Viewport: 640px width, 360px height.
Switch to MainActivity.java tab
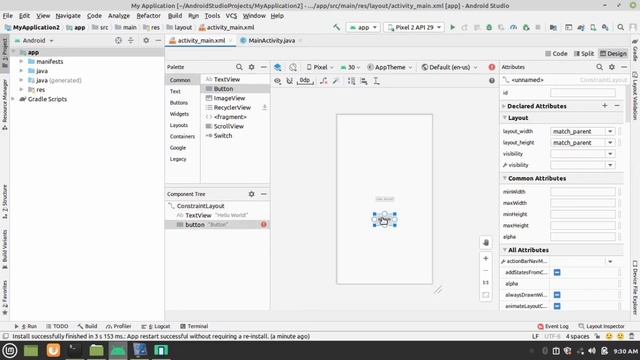271,40
